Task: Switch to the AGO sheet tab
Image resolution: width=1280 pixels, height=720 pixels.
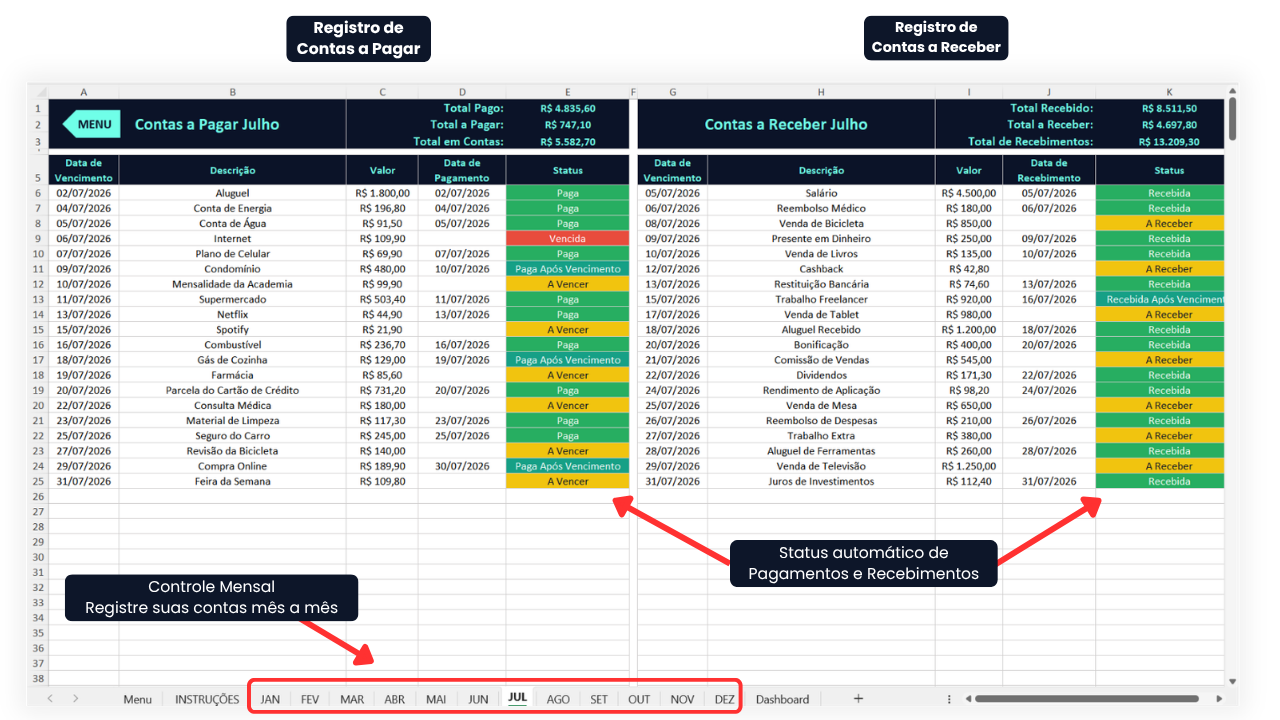Action: pos(558,699)
